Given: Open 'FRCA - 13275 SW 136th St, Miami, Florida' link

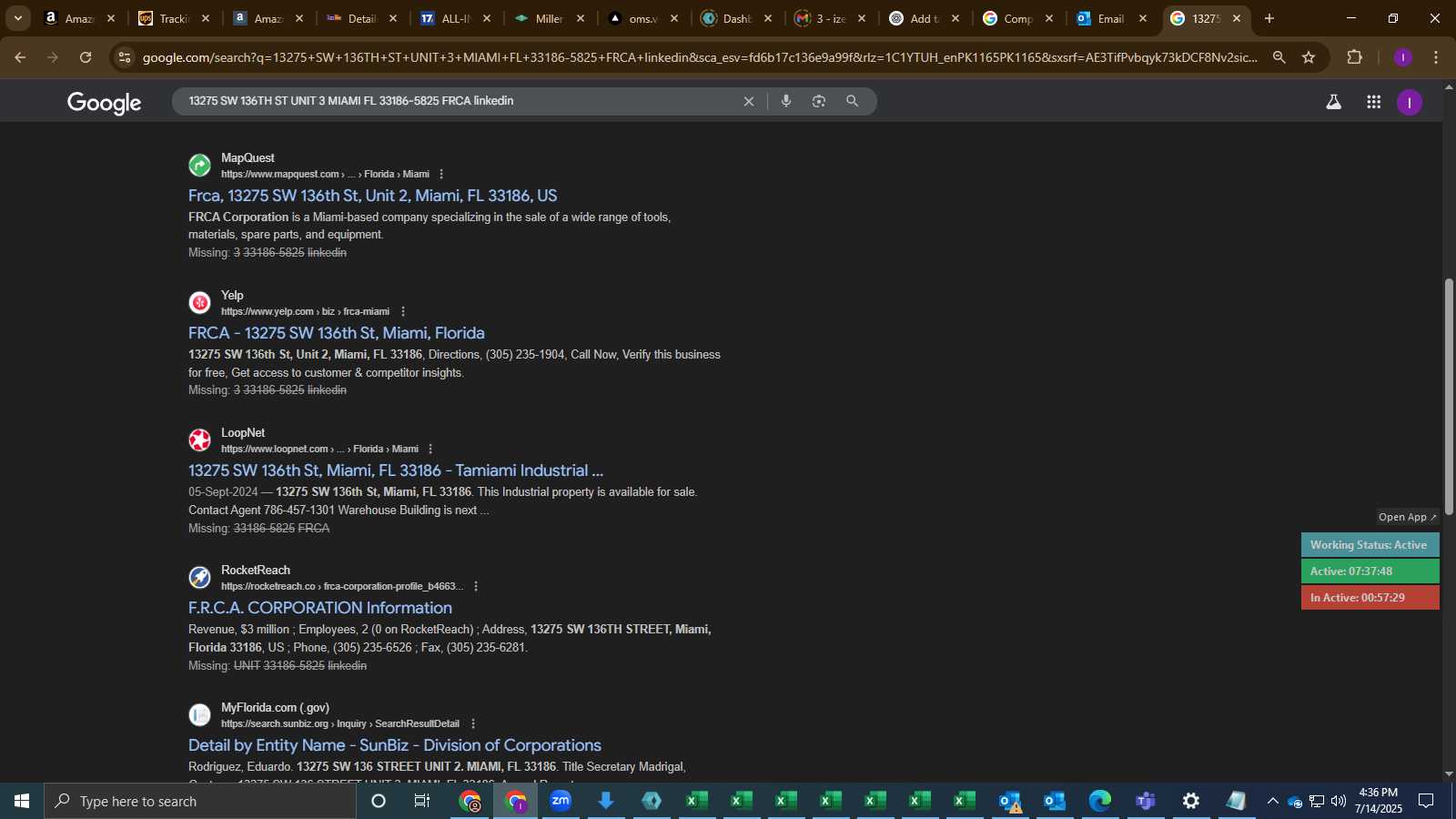Looking at the screenshot, I should pyautogui.click(x=336, y=333).
